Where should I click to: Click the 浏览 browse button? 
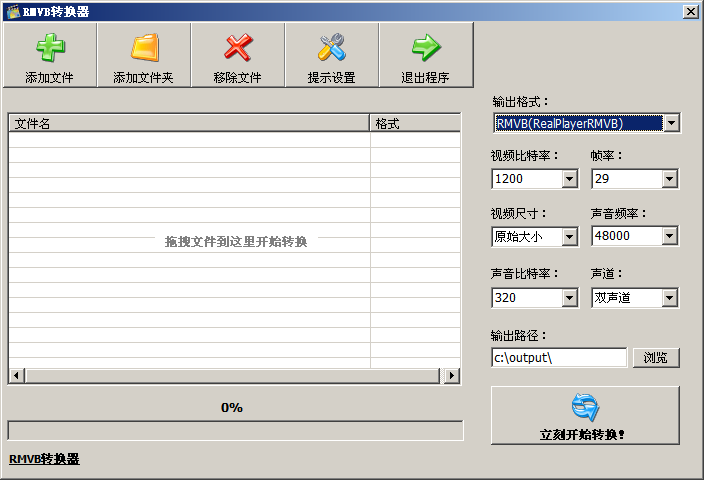click(x=656, y=358)
